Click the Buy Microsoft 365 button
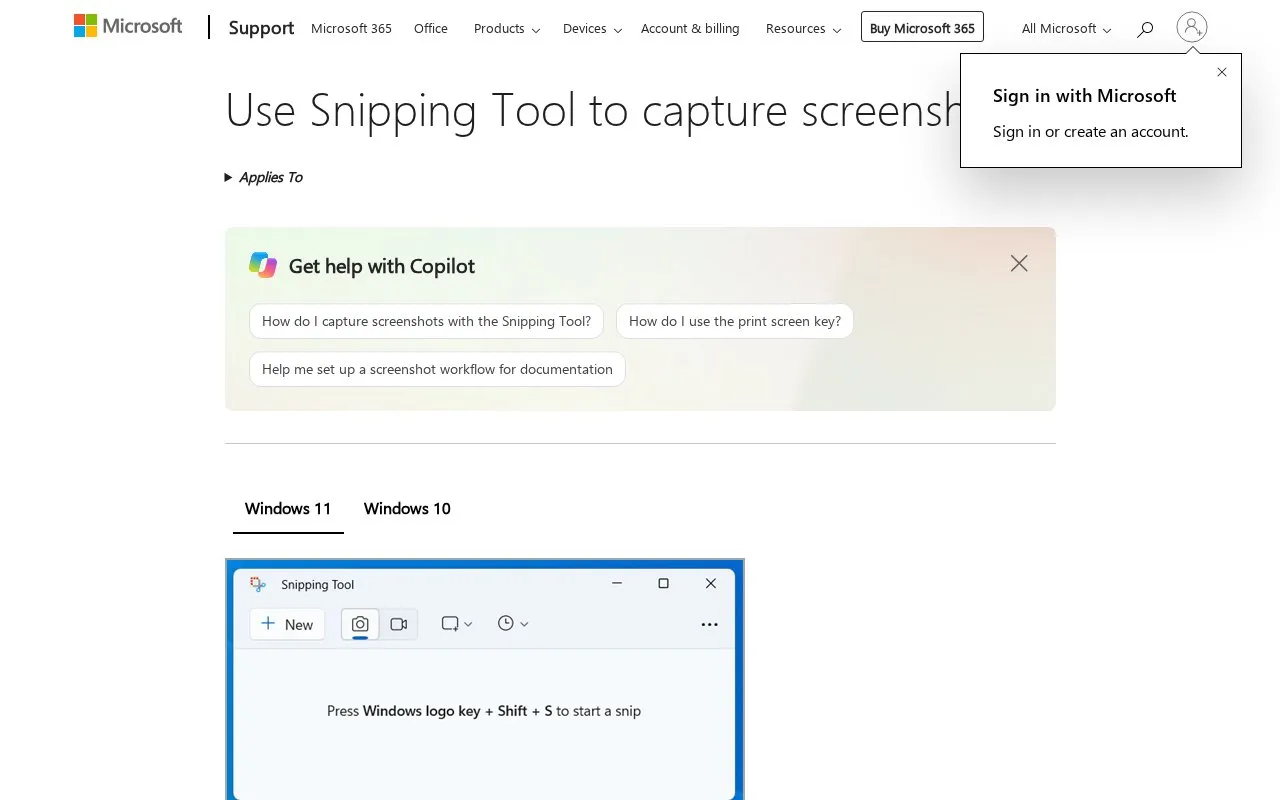This screenshot has width=1280, height=800. (922, 28)
